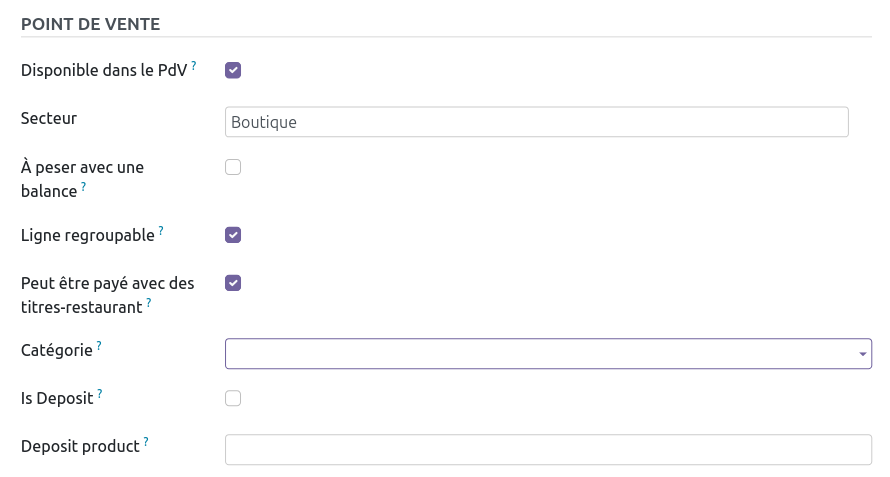This screenshot has height=477, width=890.
Task: Click the Secteur field label
Action: 49,118
